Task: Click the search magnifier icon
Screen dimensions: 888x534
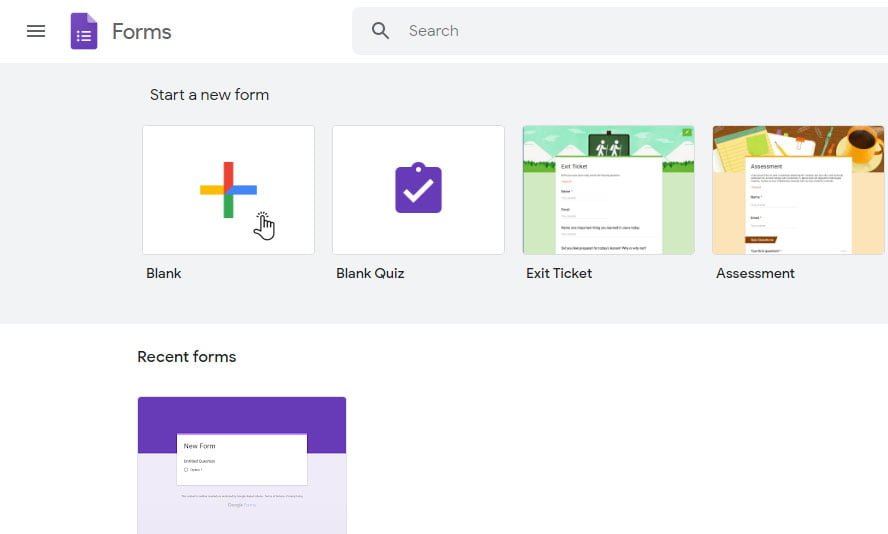Action: [380, 31]
